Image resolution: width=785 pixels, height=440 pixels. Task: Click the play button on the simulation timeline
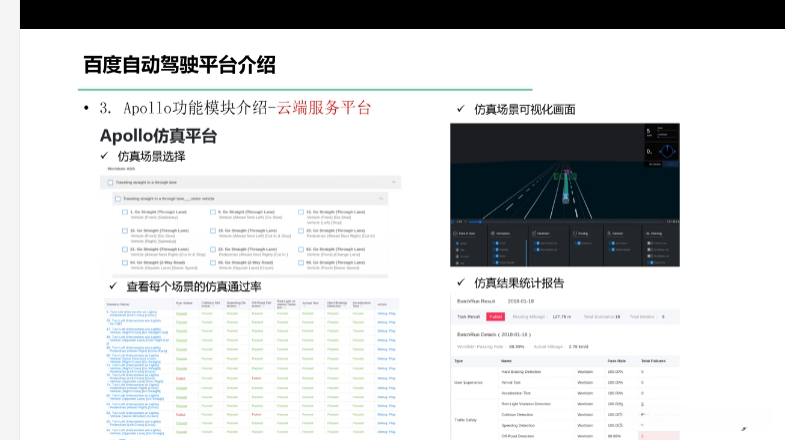point(454,221)
